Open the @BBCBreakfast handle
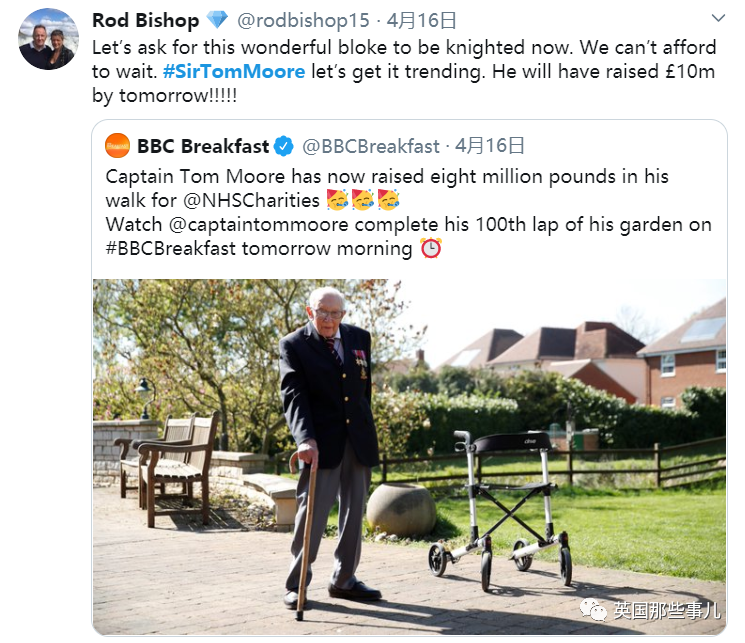The height and width of the screenshot is (643, 745). tap(371, 146)
